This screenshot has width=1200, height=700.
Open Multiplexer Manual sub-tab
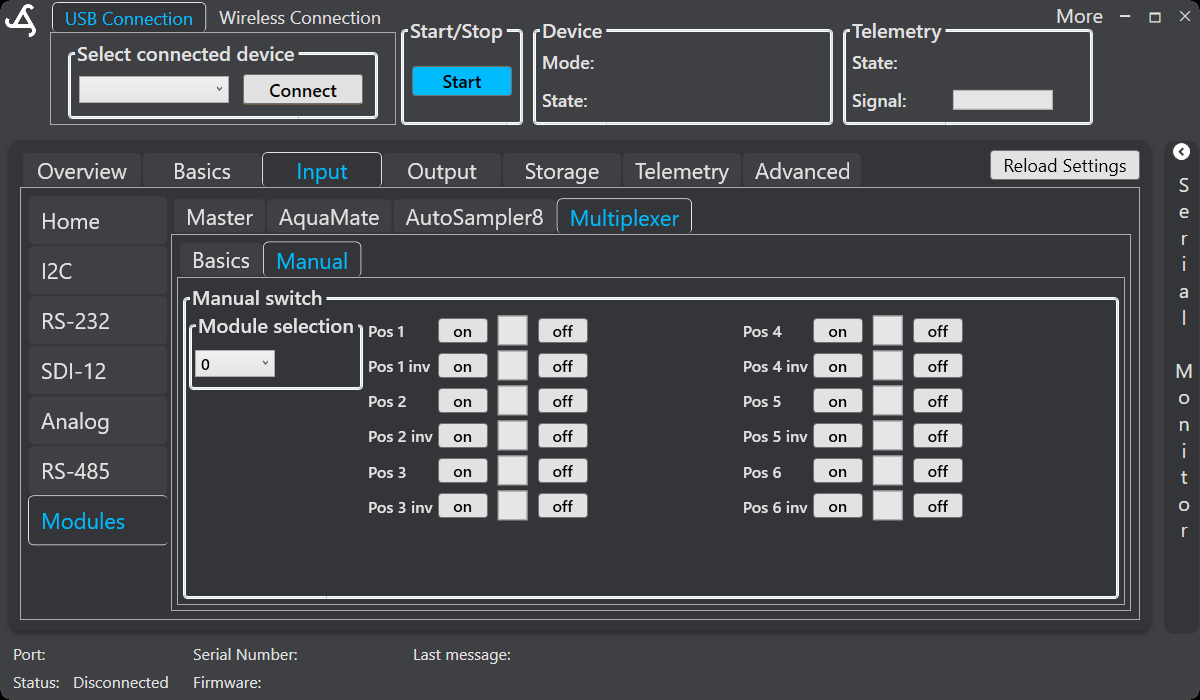312,260
